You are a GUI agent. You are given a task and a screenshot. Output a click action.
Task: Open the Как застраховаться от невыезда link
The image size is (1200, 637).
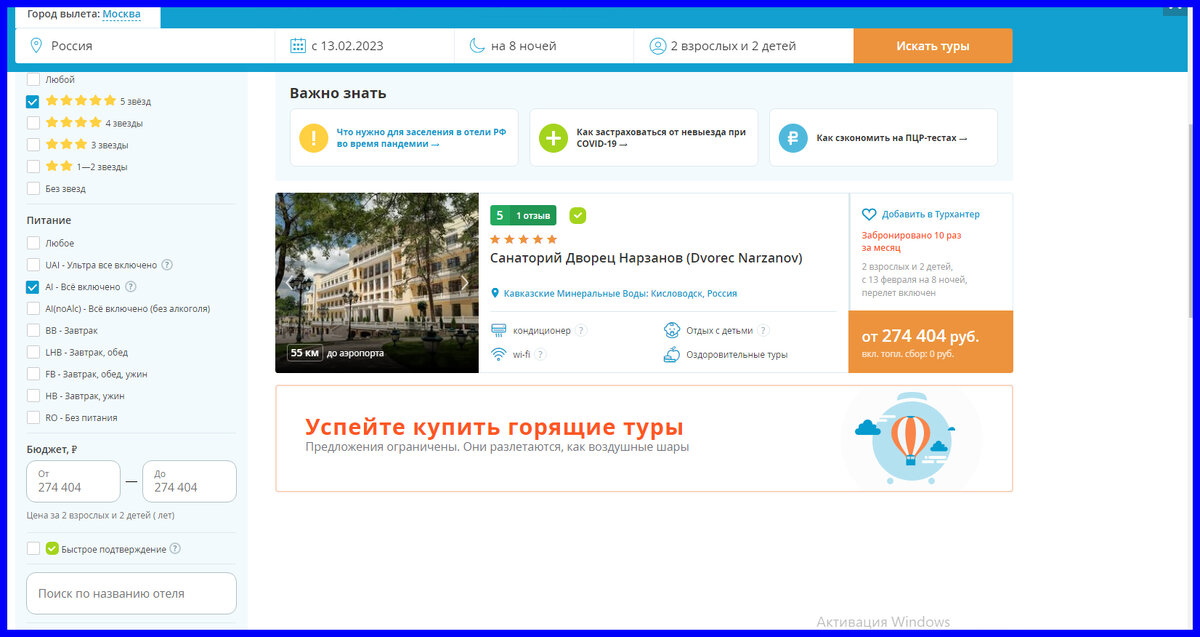click(x=661, y=138)
